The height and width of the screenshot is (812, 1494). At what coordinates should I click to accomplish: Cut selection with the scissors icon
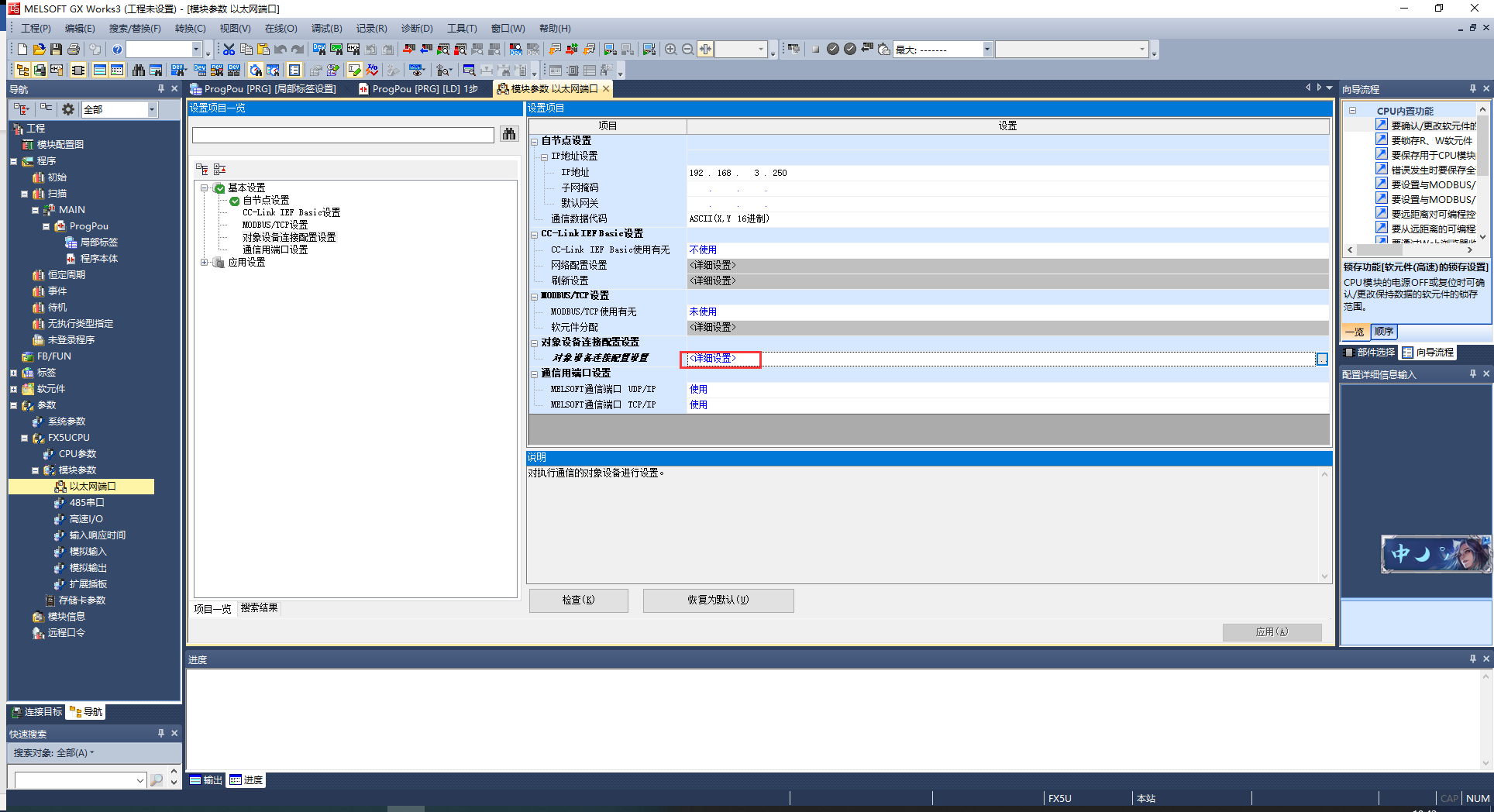click(229, 50)
